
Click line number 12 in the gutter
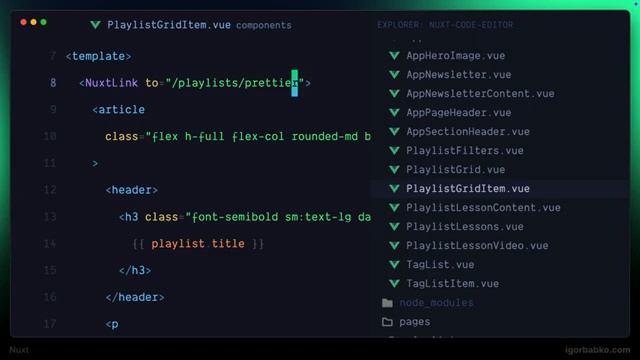tap(50, 190)
